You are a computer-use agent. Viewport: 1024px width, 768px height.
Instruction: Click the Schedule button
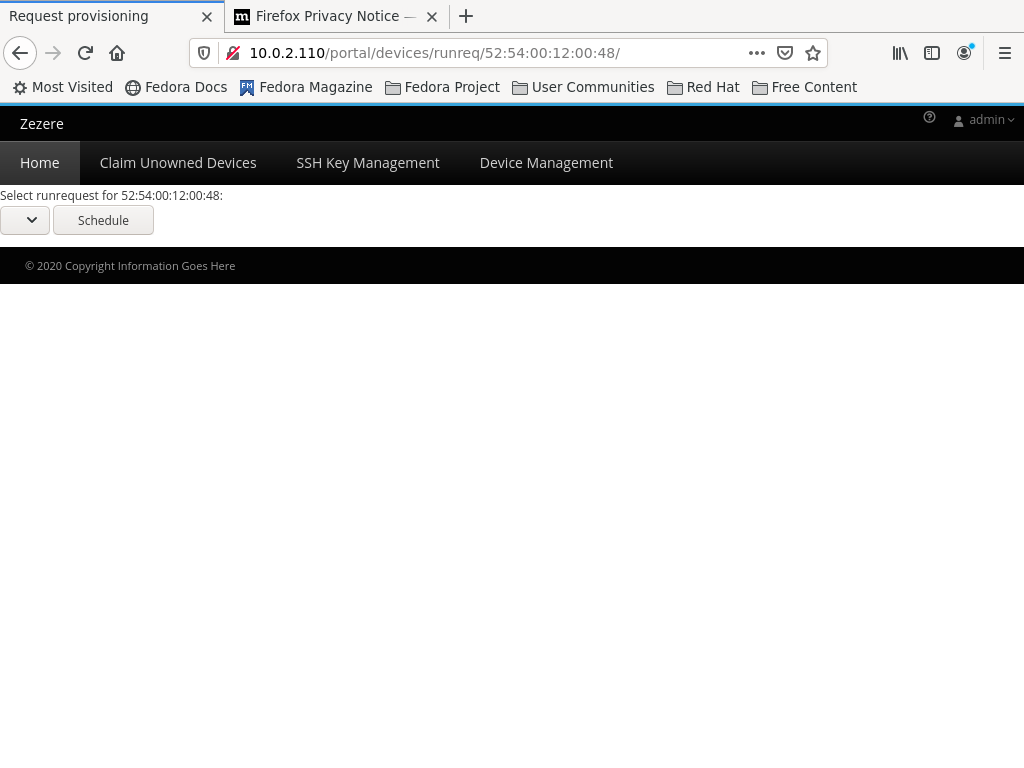[x=103, y=220]
